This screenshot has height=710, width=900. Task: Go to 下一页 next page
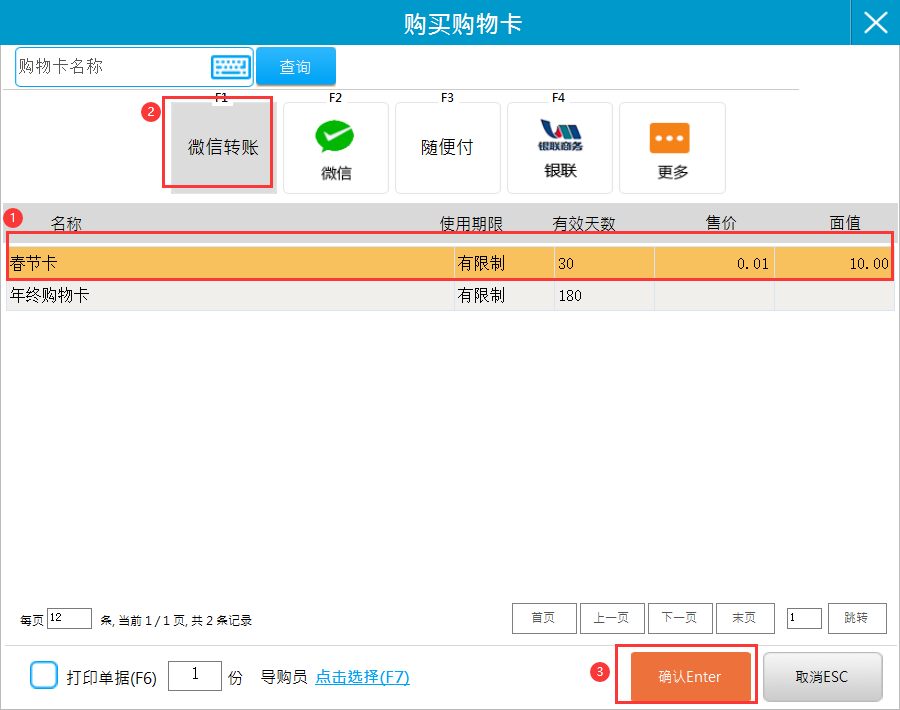679,618
